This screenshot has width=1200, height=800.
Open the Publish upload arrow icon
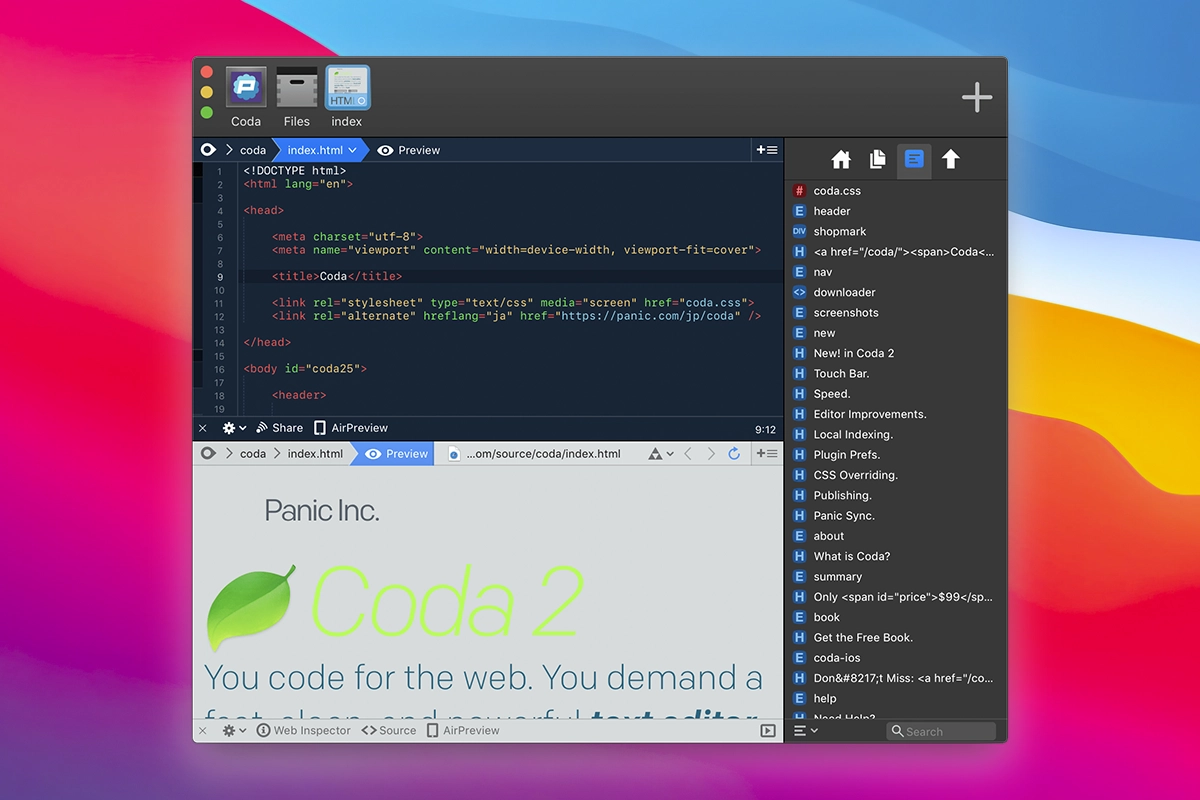click(950, 160)
